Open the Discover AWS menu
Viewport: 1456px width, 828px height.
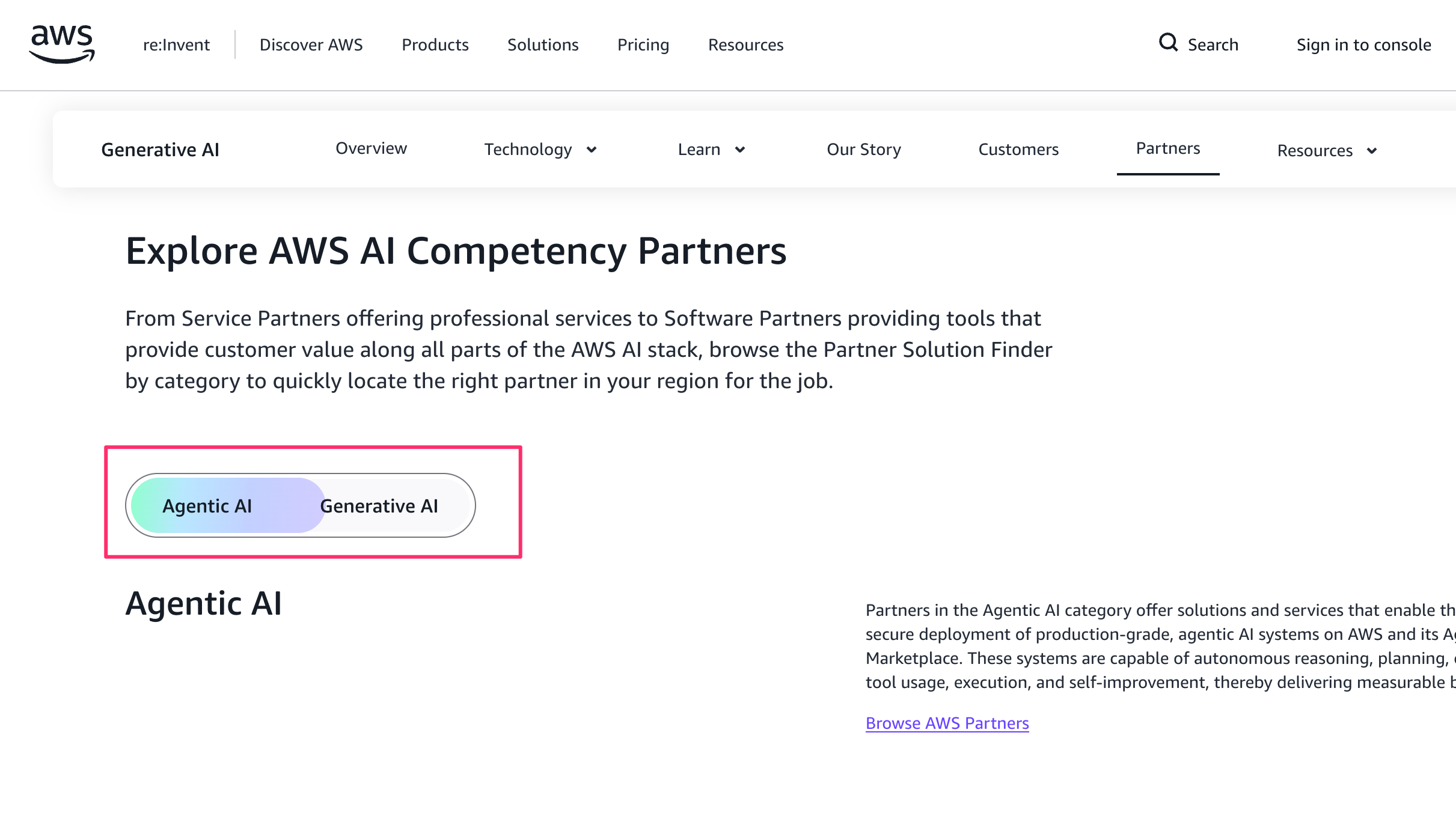[311, 44]
